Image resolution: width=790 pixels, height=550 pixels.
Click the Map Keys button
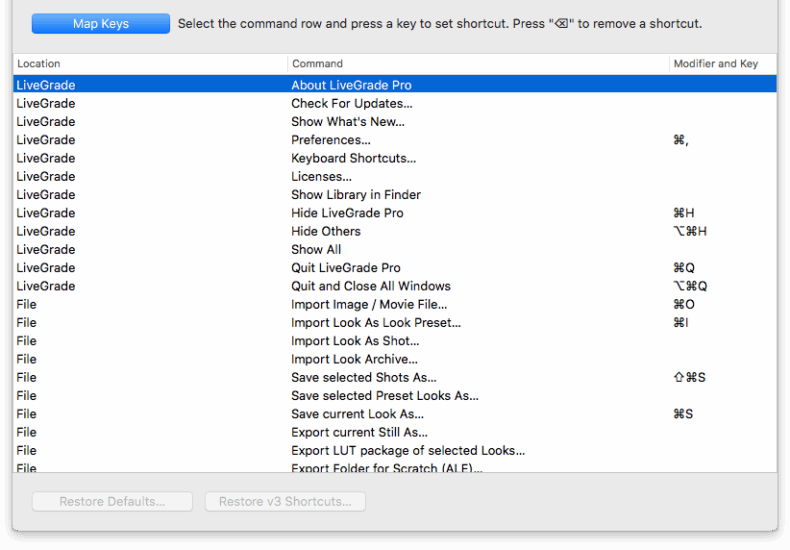100,24
